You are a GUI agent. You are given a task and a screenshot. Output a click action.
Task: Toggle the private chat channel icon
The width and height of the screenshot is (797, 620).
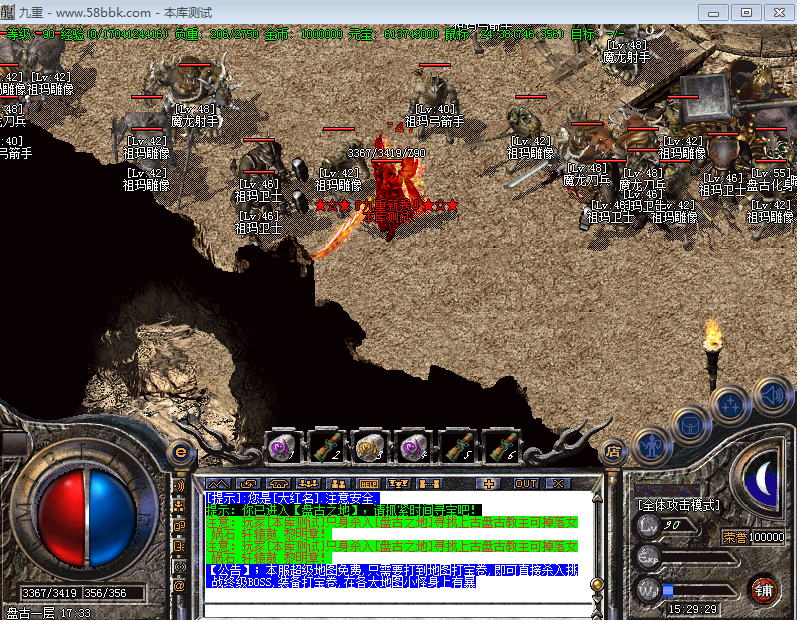pyautogui.click(x=179, y=526)
